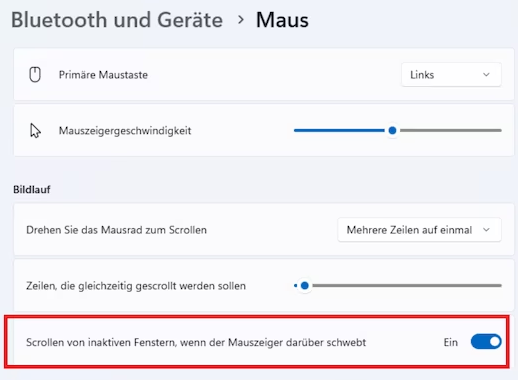Click the Ein label next to the toggle
This screenshot has height=380, width=518.
pyautogui.click(x=450, y=342)
